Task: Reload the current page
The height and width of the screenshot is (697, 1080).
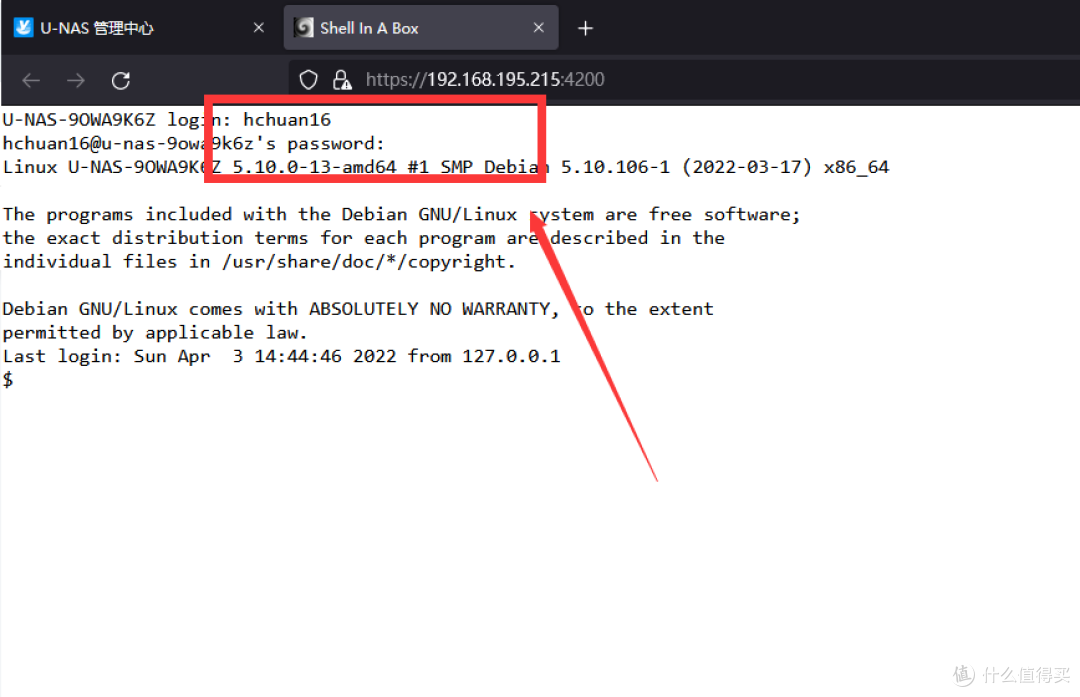Action: pyautogui.click(x=121, y=80)
